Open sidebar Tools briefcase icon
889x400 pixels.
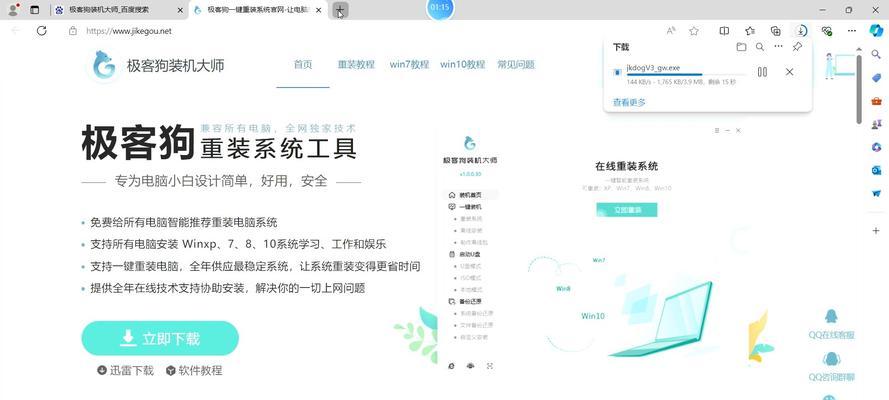tap(877, 101)
